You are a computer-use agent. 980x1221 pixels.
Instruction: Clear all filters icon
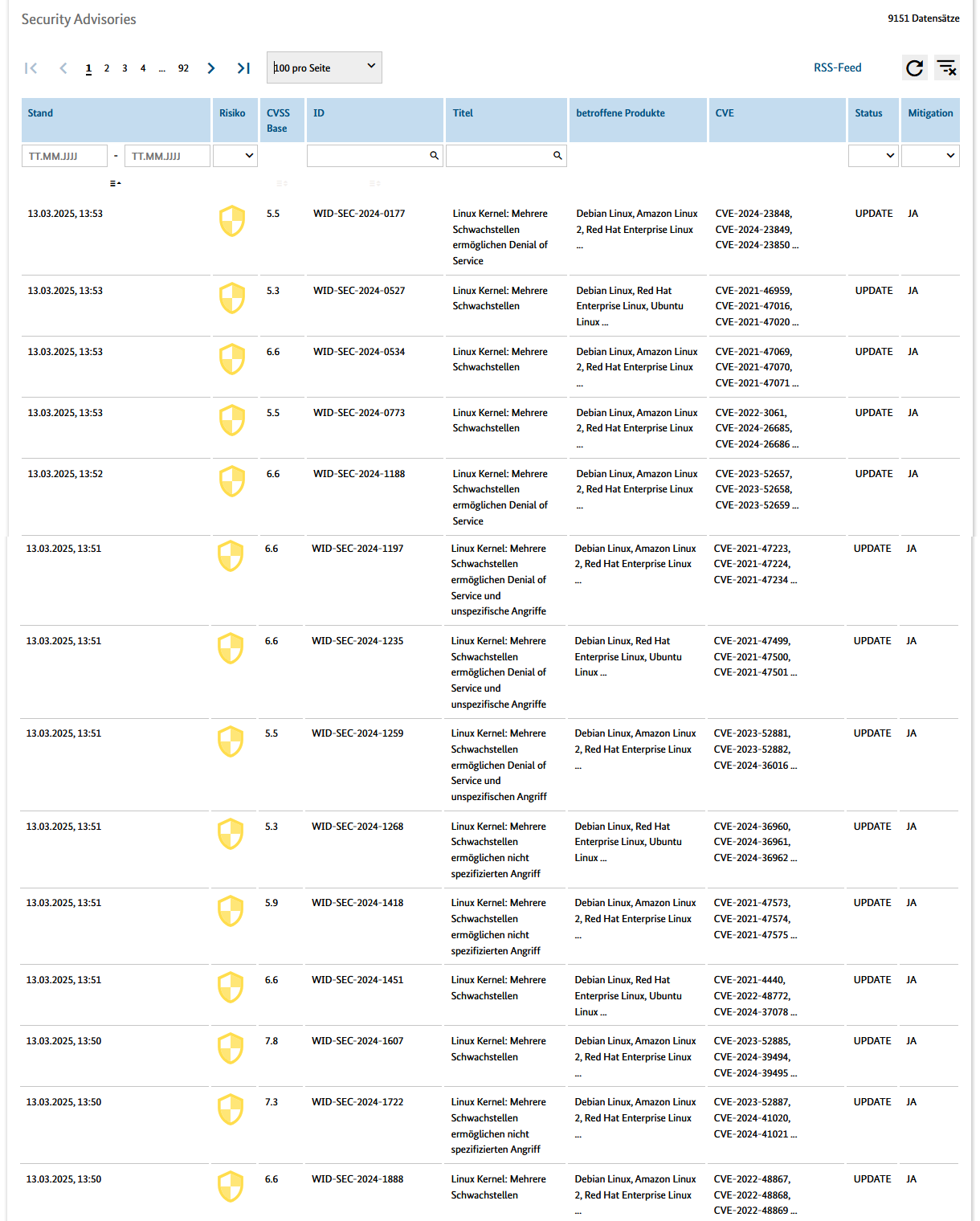[947, 68]
